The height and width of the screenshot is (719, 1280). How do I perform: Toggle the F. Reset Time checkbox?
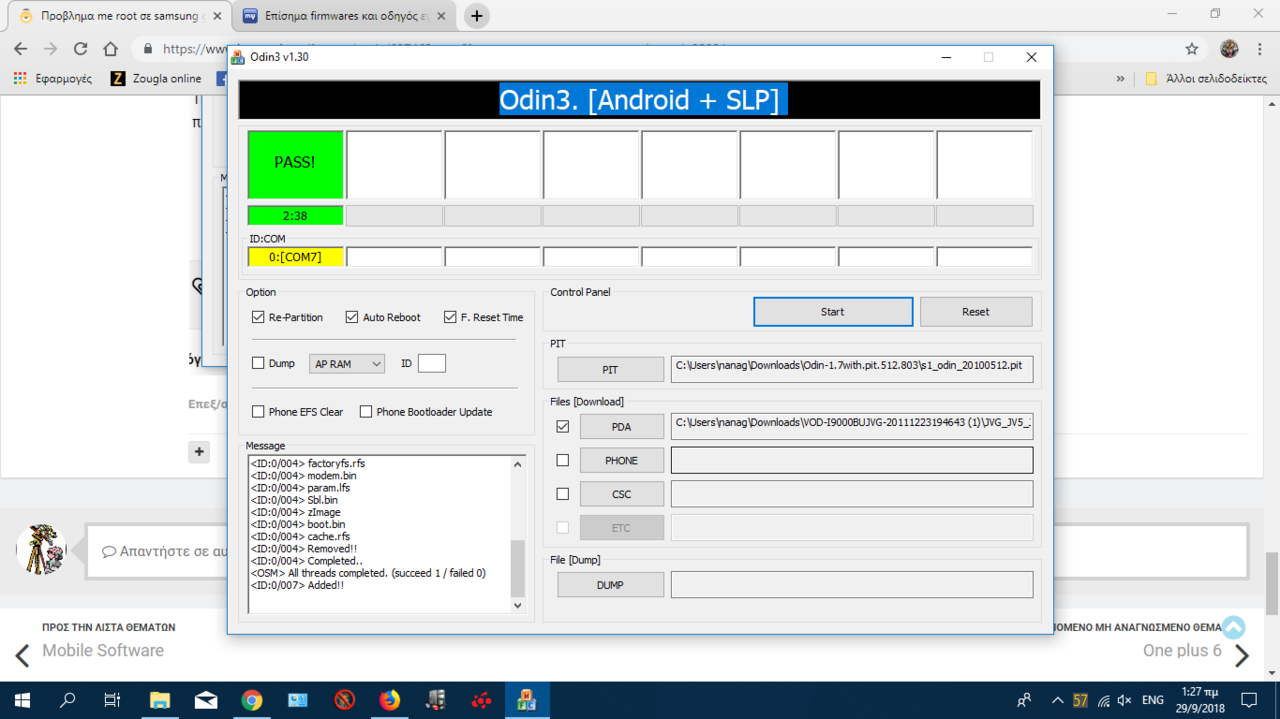tap(450, 317)
